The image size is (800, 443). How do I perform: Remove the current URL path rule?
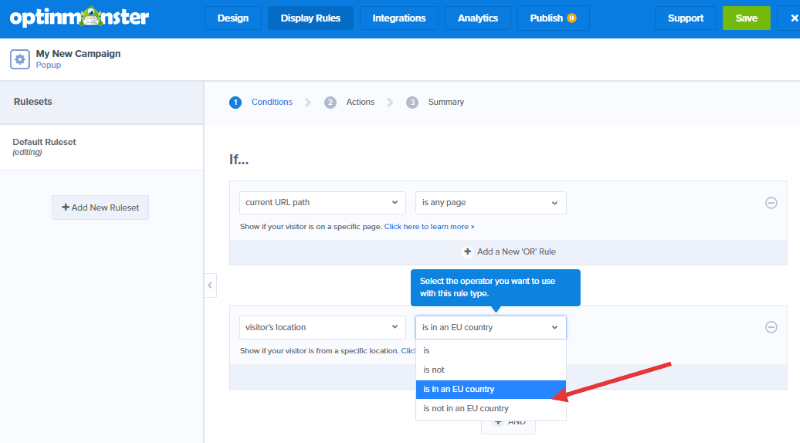(771, 202)
